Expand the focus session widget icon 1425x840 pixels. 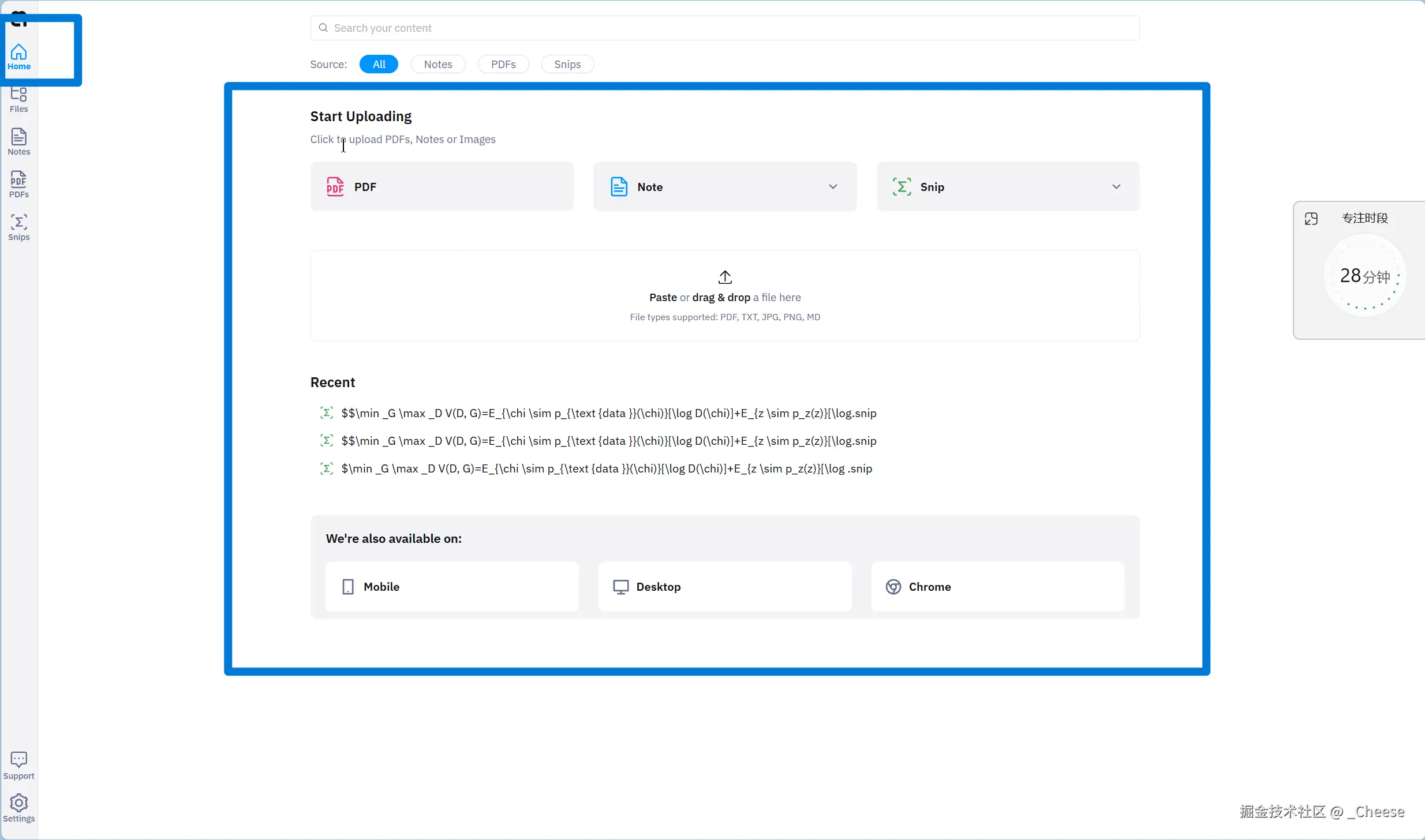click(x=1311, y=219)
